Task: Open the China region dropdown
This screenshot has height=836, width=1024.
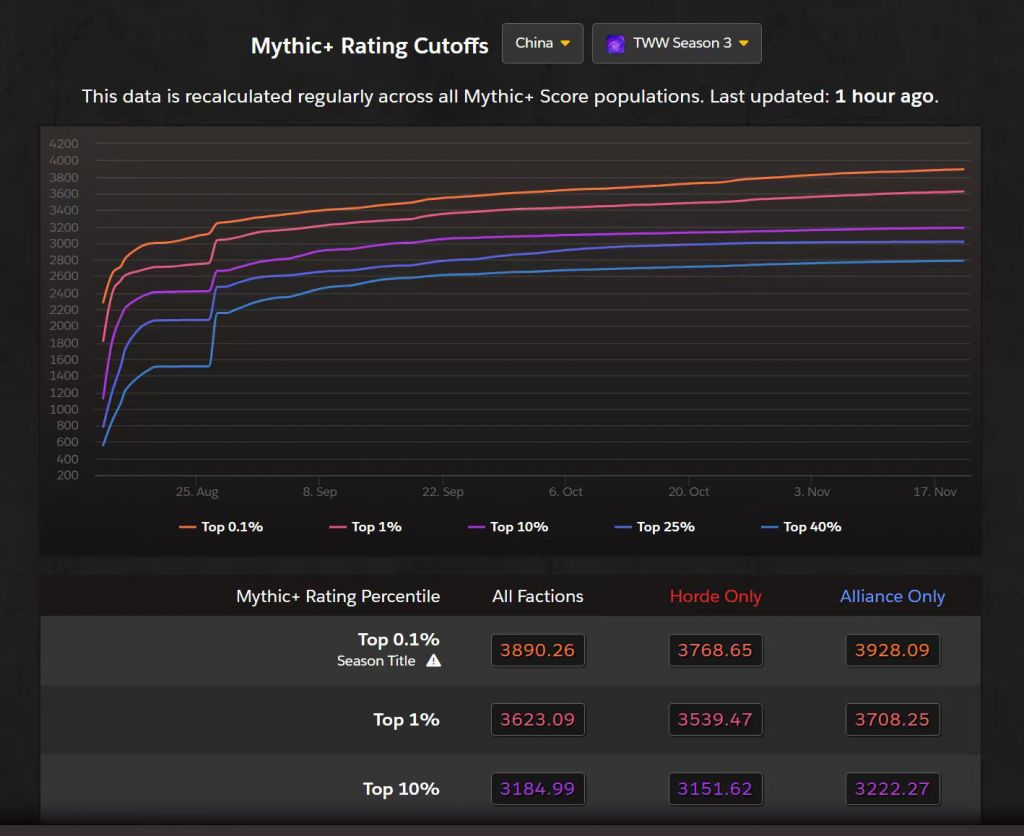Action: (x=542, y=44)
